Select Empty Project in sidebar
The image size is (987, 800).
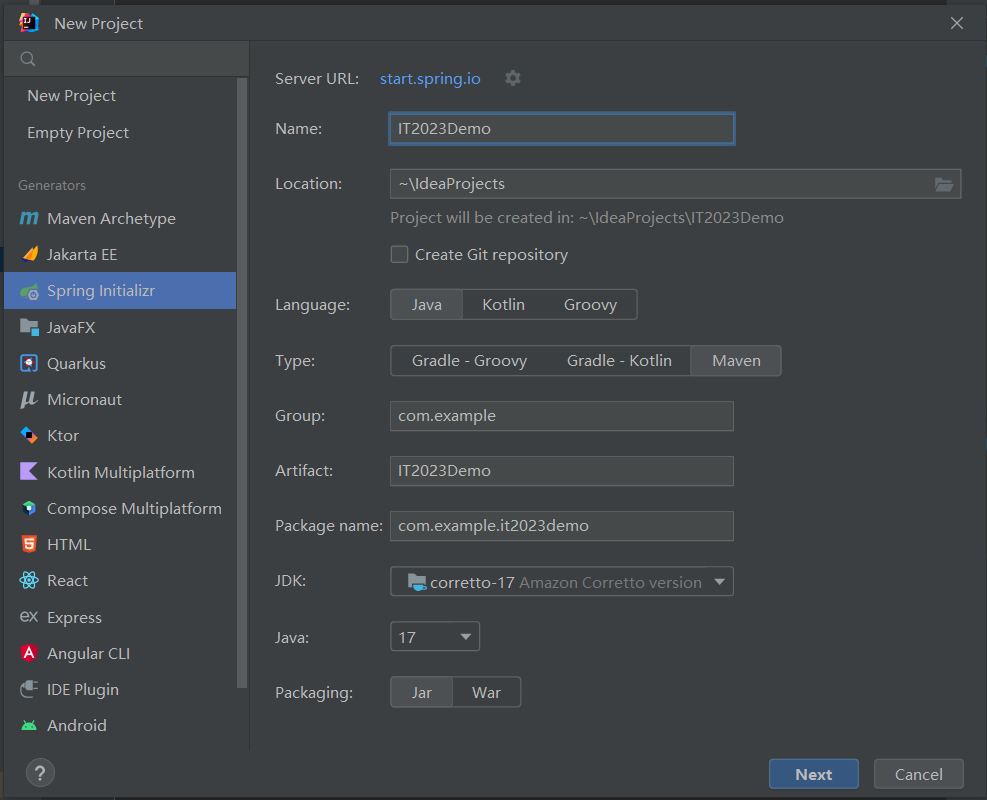coord(78,132)
